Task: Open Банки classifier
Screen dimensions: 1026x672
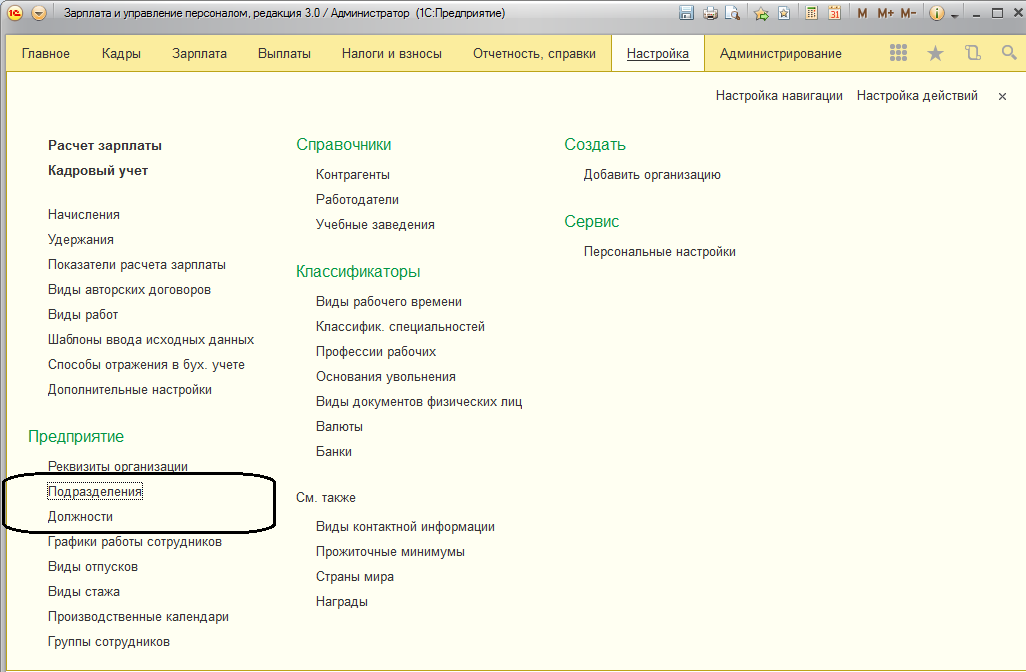Action: point(334,451)
